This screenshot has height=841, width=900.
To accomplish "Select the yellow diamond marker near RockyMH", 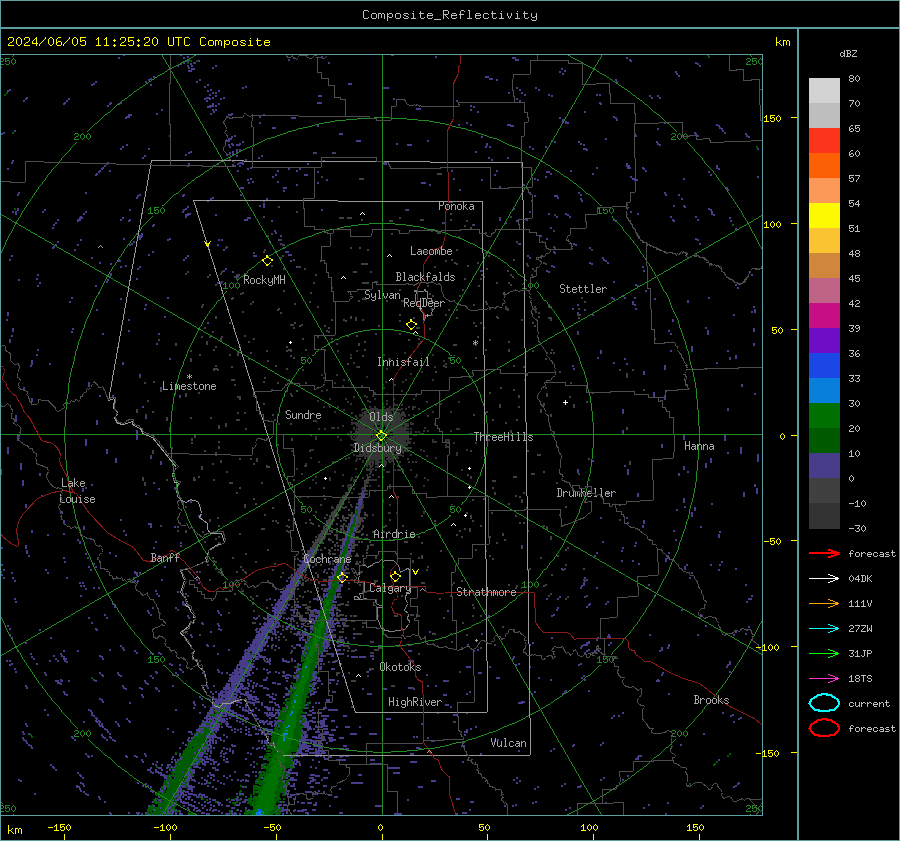I will (267, 261).
